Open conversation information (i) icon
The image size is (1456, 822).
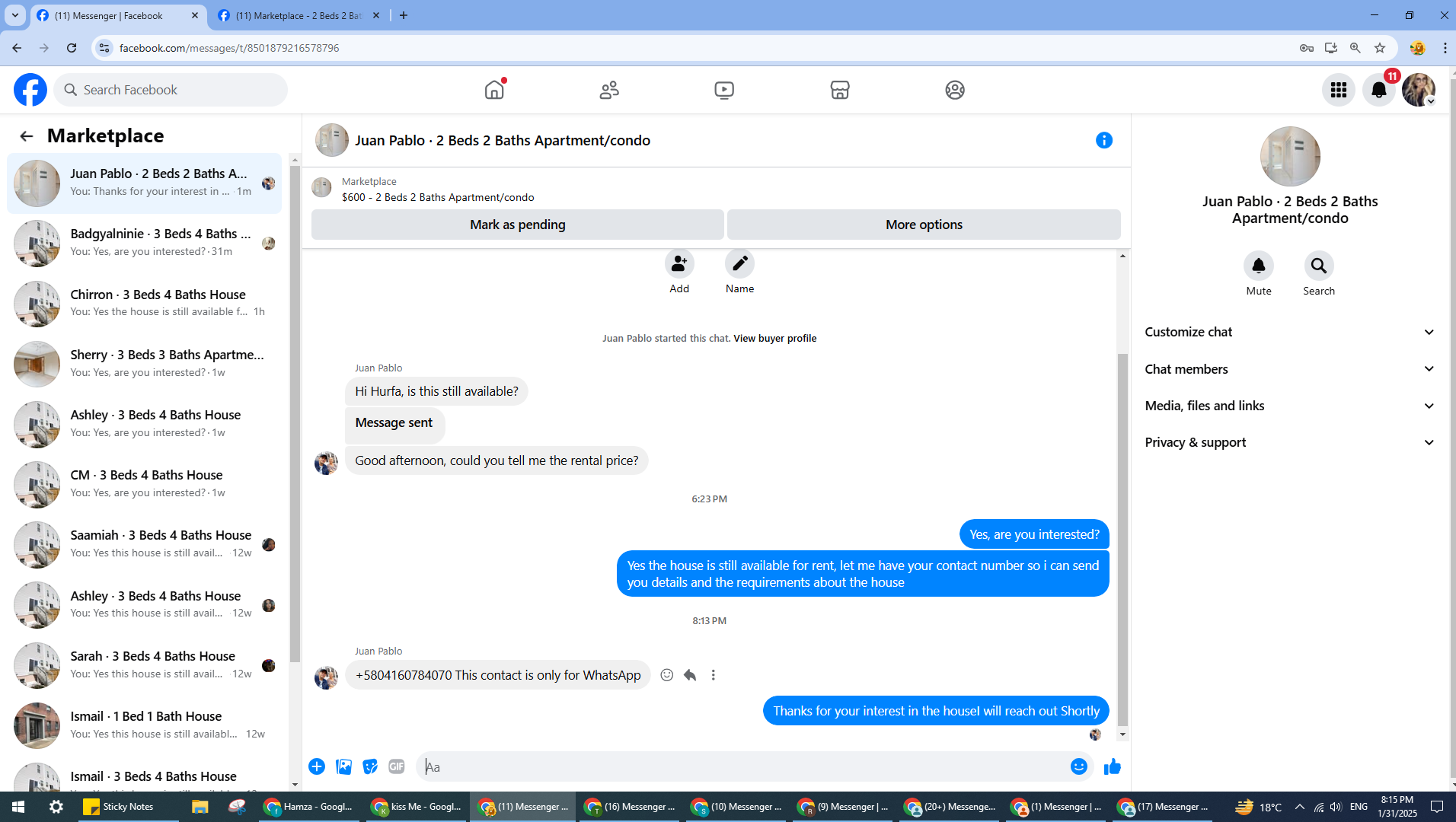[x=1104, y=140]
